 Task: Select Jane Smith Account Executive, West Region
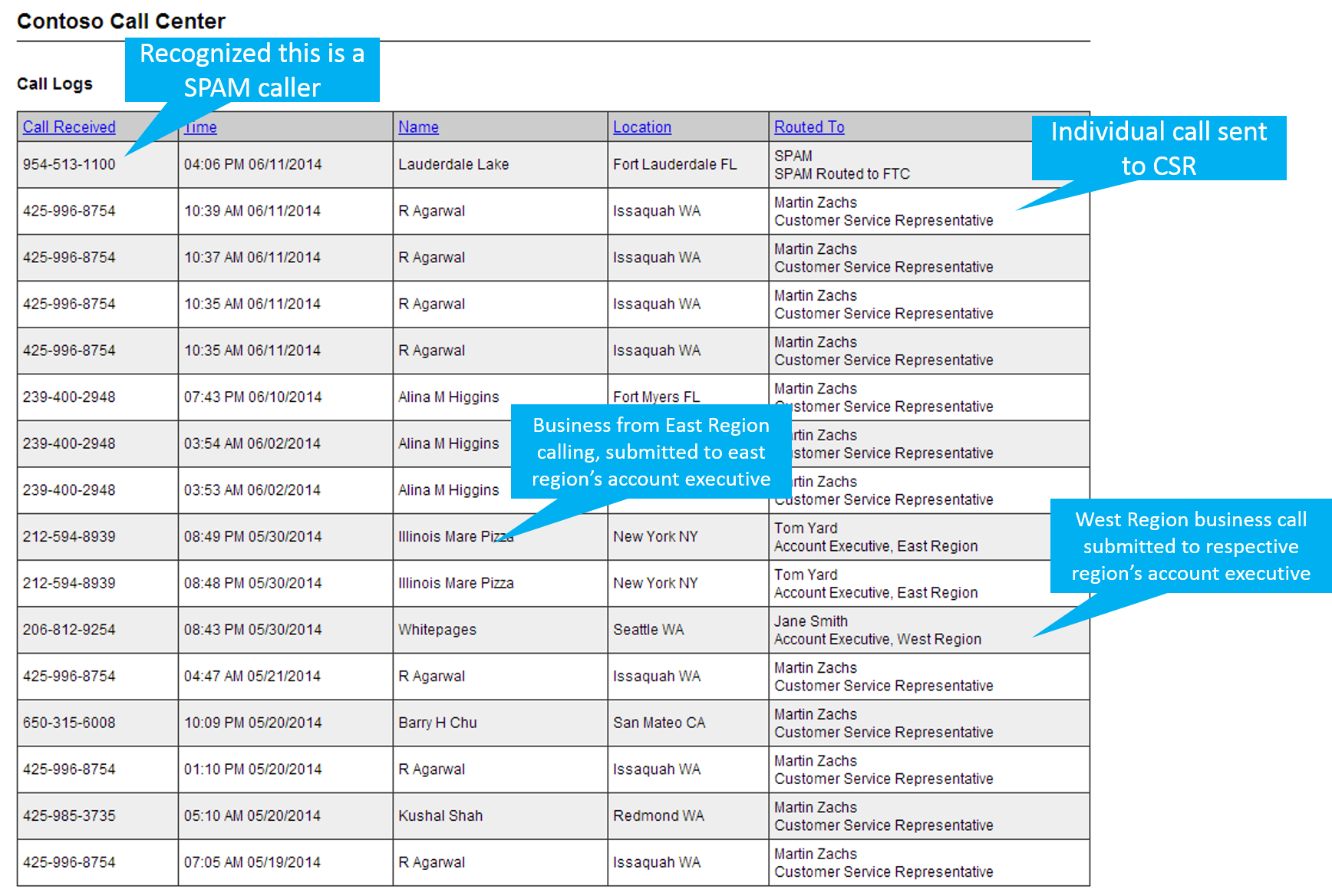point(878,631)
